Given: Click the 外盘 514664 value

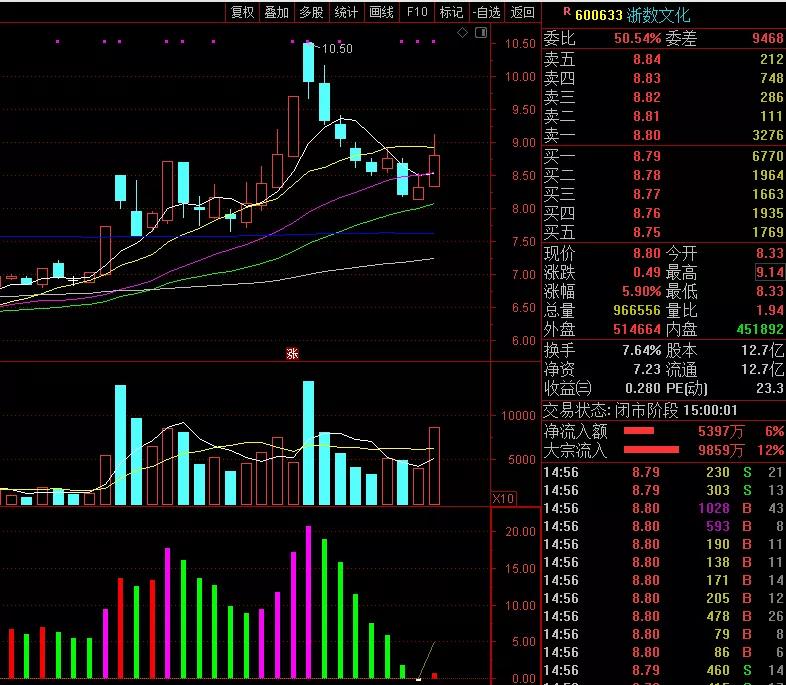Looking at the screenshot, I should pos(637,329).
